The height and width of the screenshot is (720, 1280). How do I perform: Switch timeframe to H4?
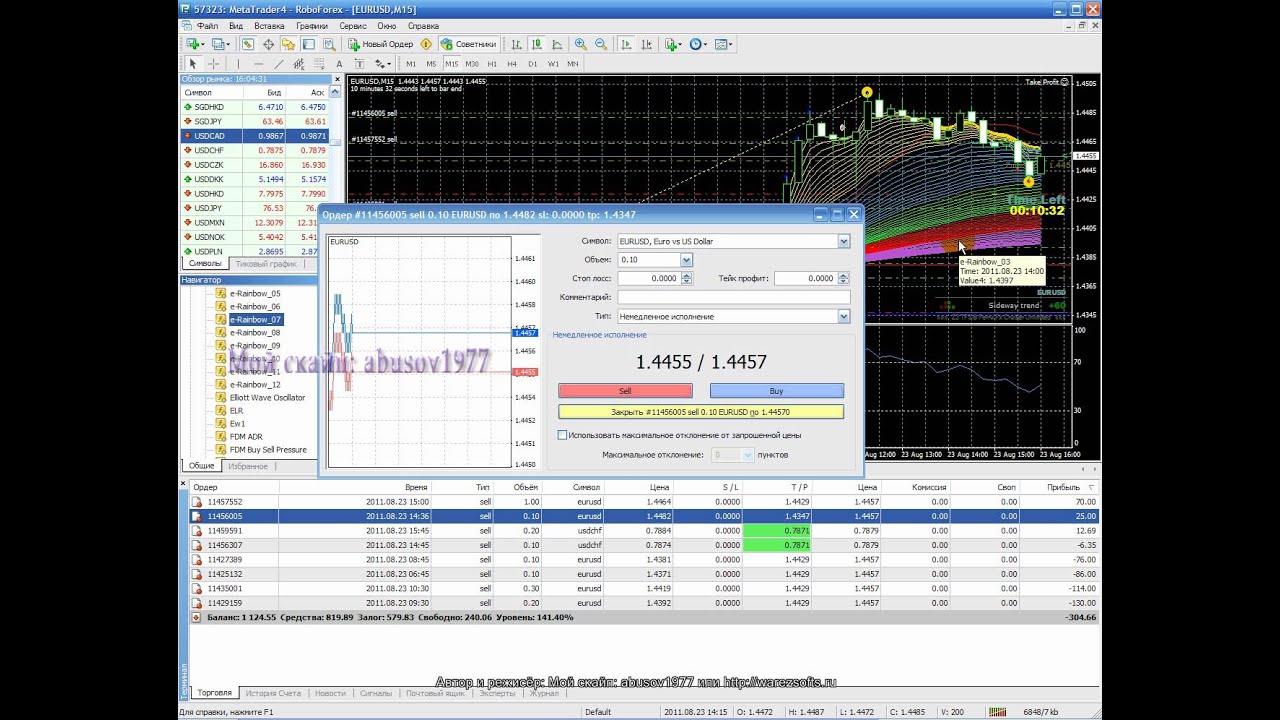pos(512,64)
